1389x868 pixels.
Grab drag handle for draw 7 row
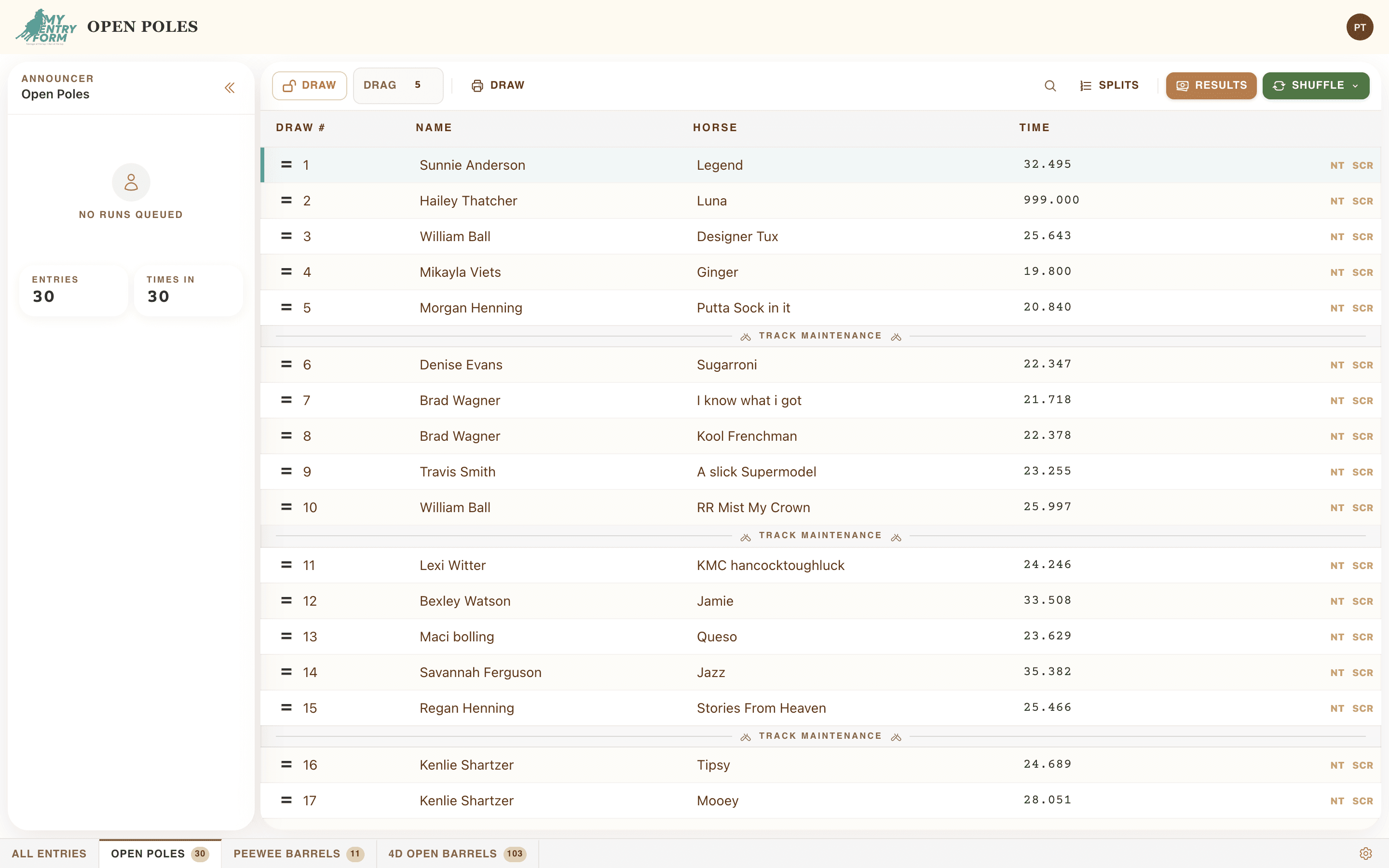pos(286,400)
